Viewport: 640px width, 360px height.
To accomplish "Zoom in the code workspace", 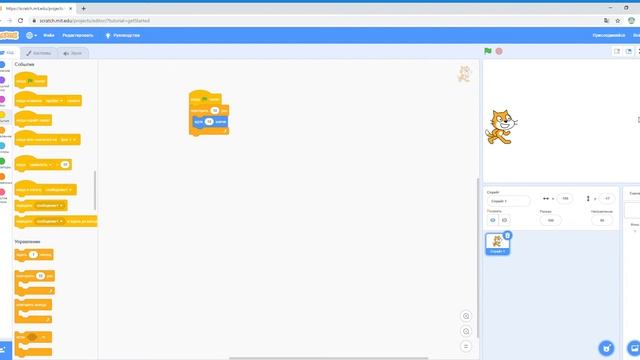I will pyautogui.click(x=466, y=316).
